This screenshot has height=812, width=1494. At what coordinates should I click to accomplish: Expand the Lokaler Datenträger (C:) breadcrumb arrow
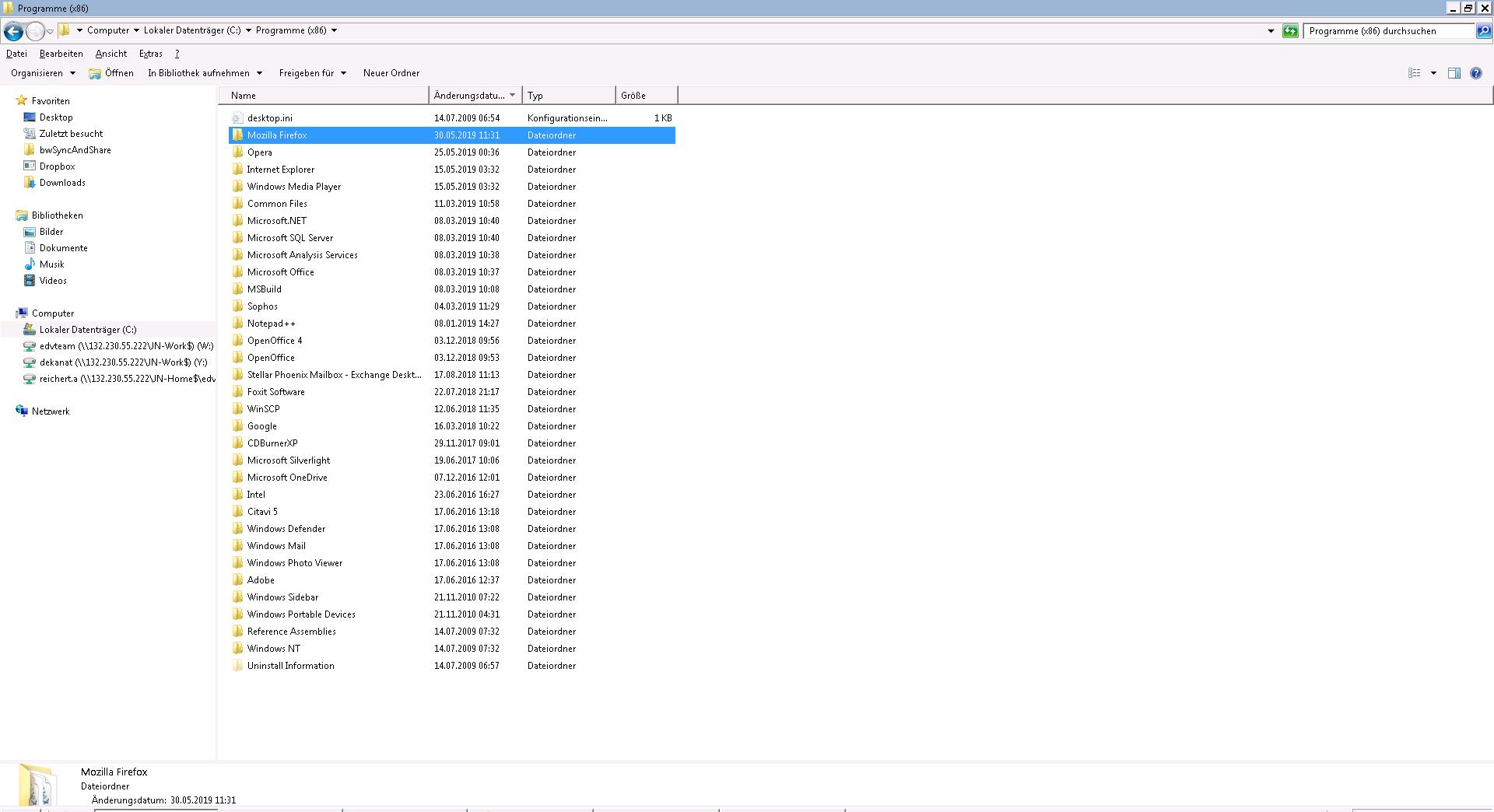coord(248,31)
